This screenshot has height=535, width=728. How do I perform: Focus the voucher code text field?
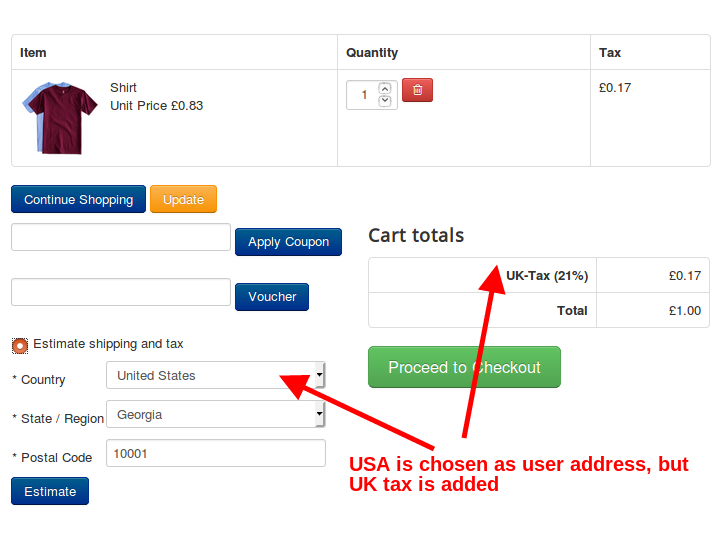(x=121, y=293)
